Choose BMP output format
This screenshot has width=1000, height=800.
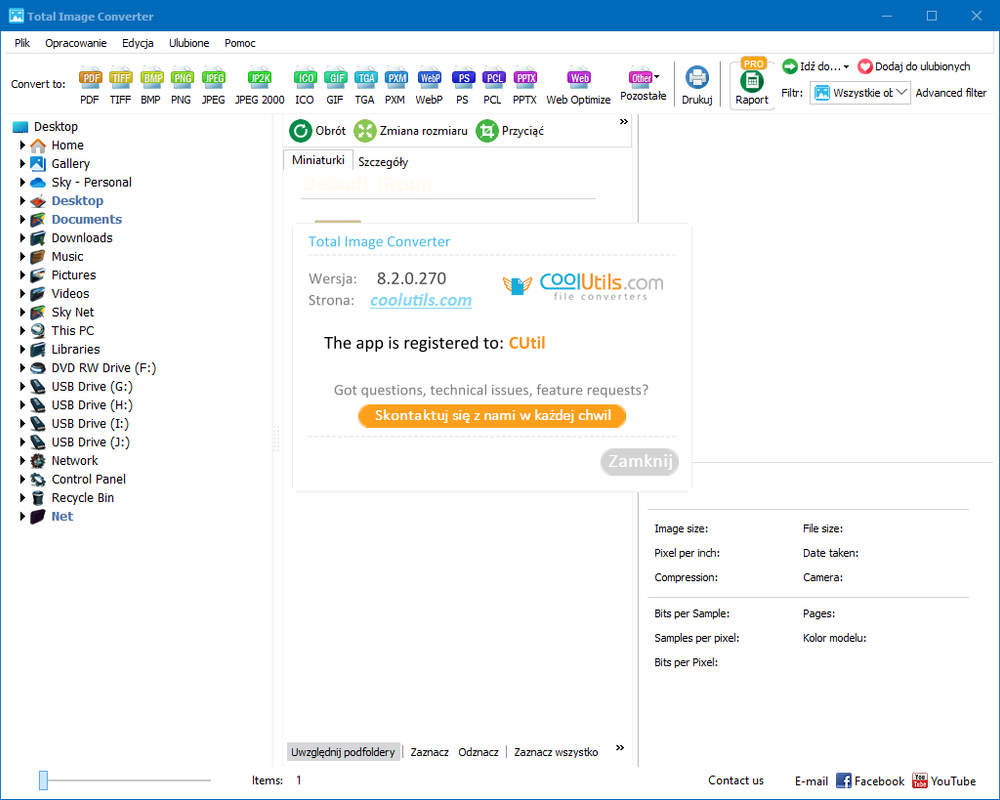151,86
